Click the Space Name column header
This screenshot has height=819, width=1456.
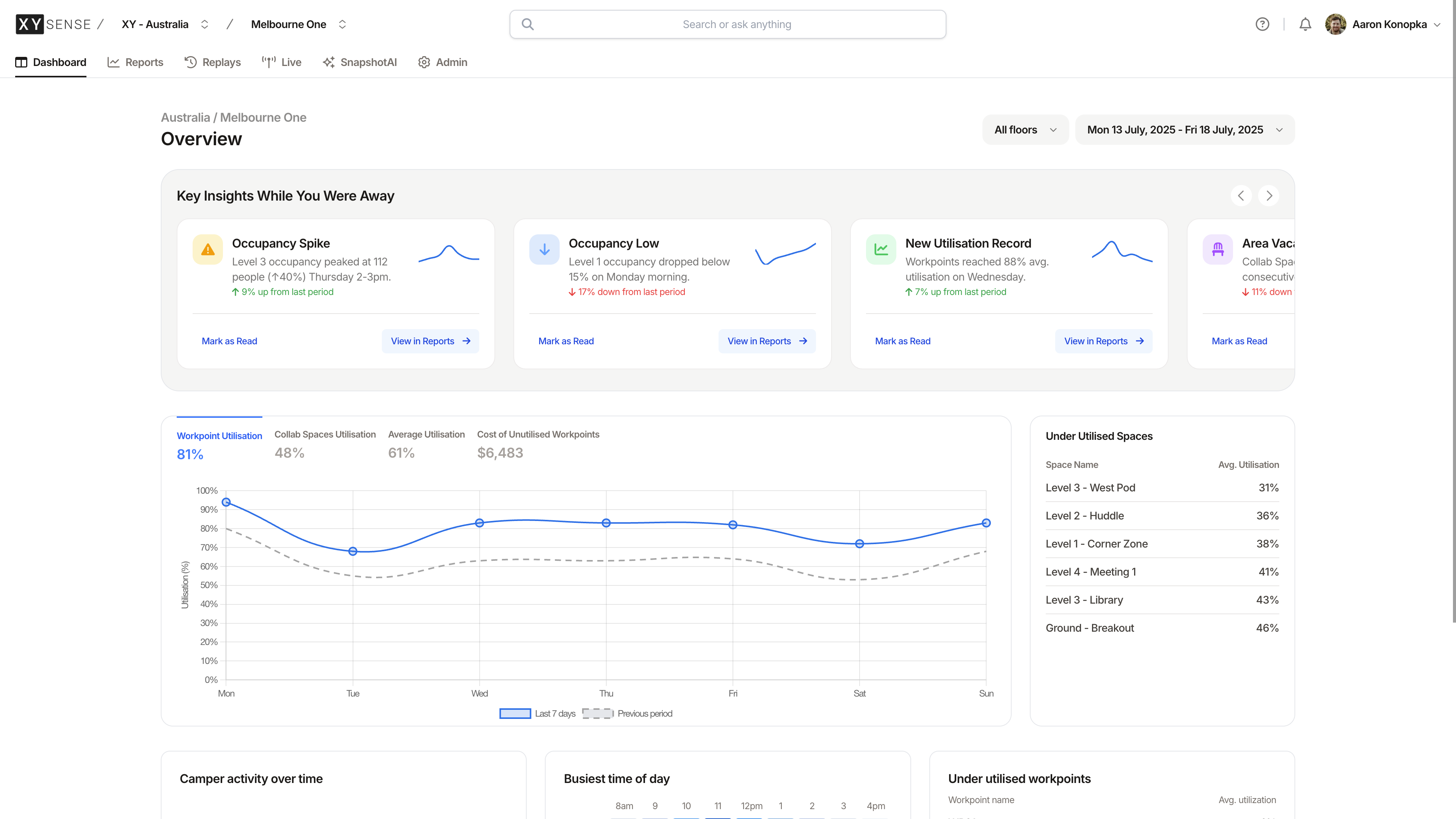pyautogui.click(x=1072, y=464)
